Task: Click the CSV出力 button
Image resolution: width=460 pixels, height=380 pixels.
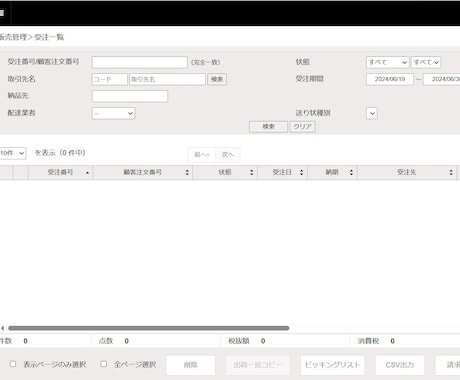Action: point(400,365)
